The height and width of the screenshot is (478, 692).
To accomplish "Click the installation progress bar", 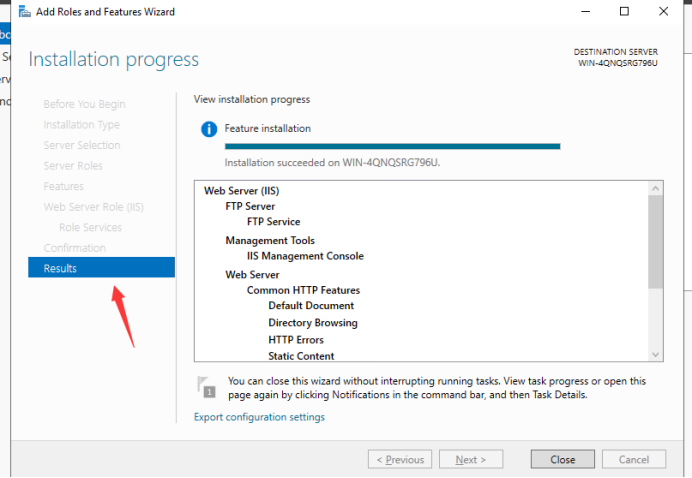I will (392, 146).
